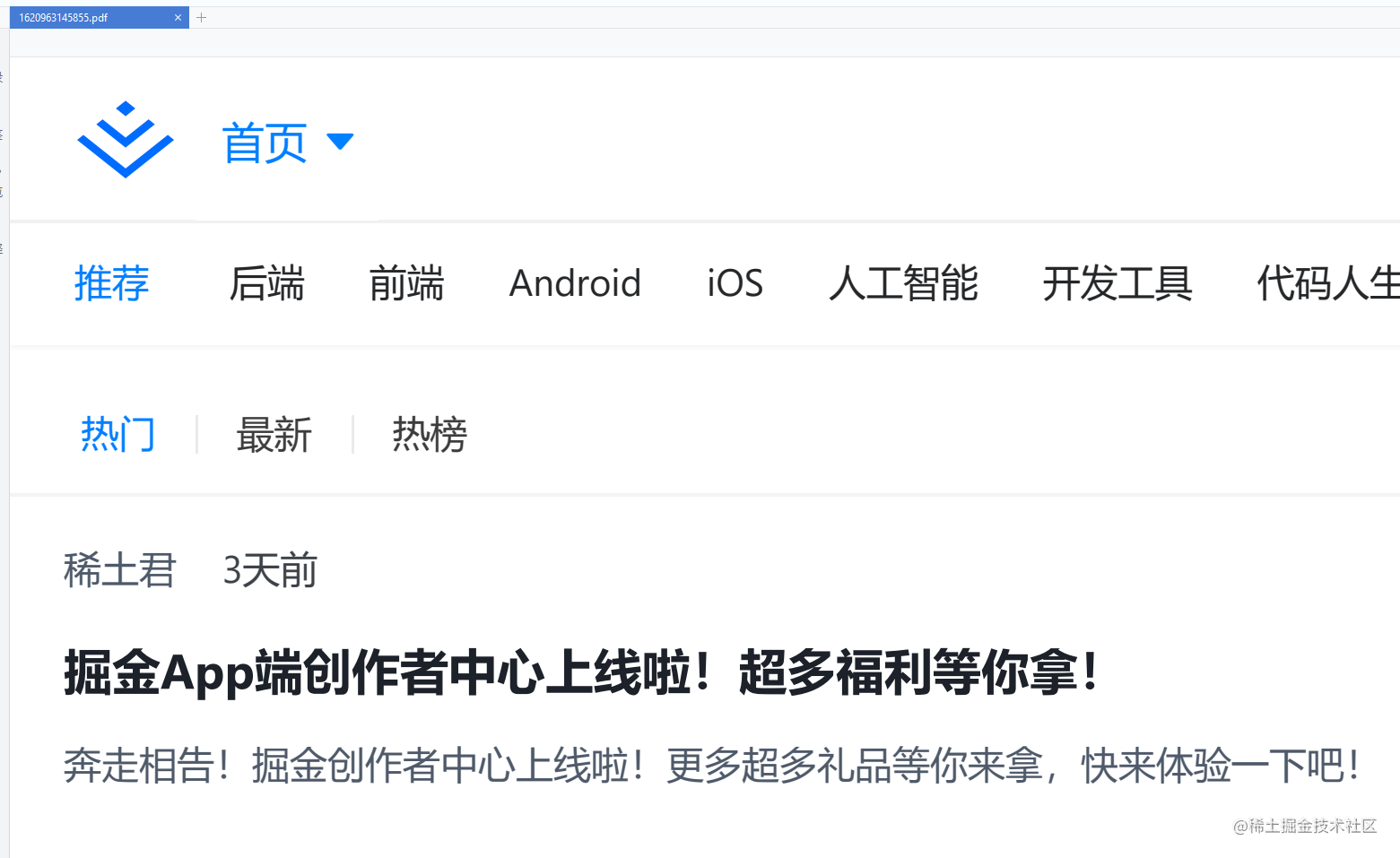
Task: Click the article summary starting with 奔走相告
Action: click(x=712, y=766)
